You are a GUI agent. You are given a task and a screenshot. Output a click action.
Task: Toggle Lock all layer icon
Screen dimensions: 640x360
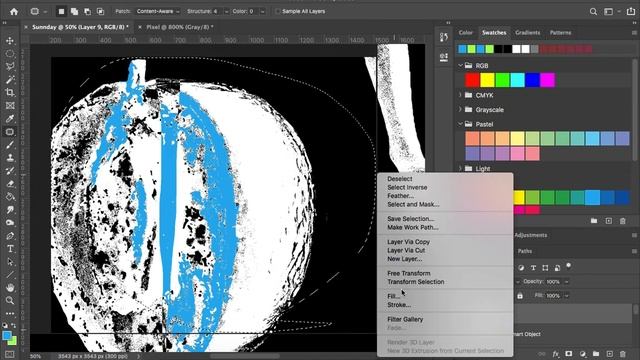[x=520, y=296]
